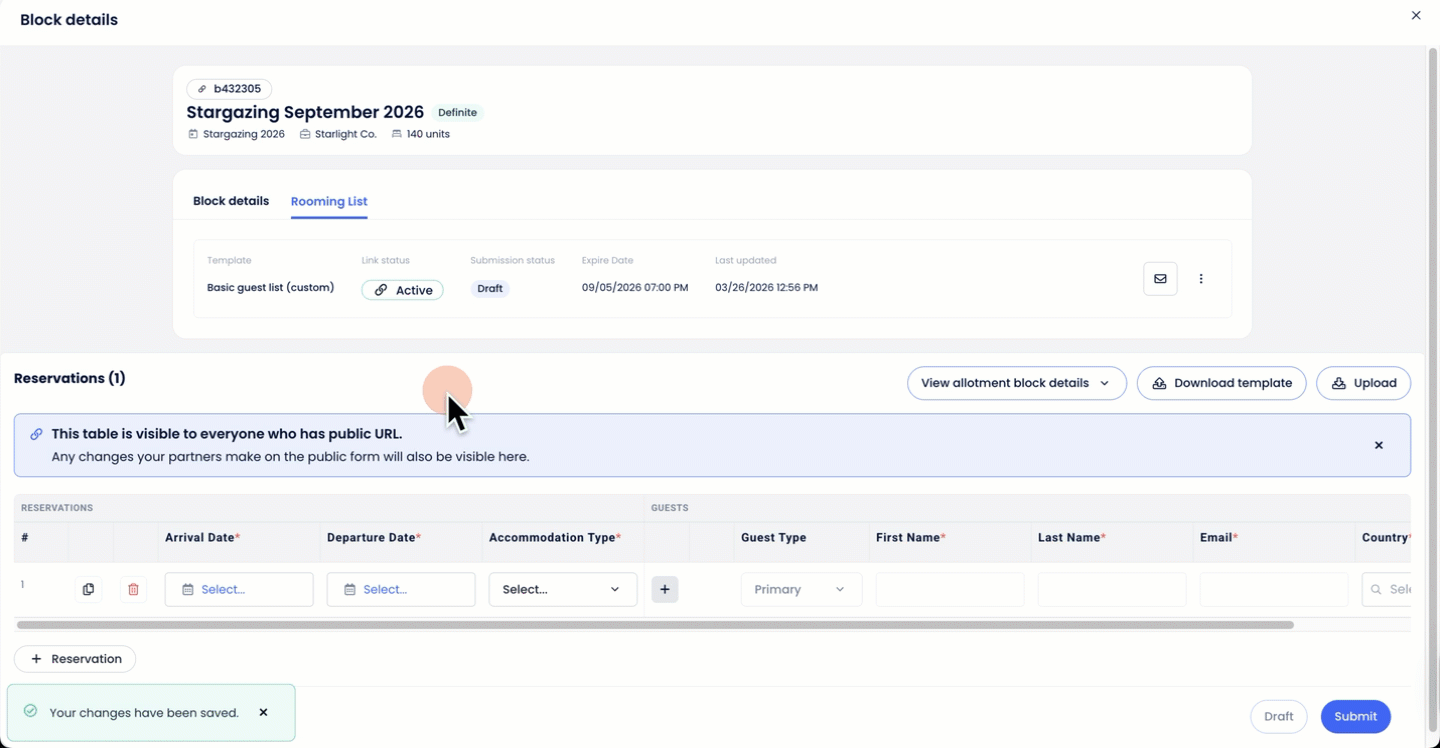This screenshot has height=748, width=1440.
Task: Submit the rooming list
Action: [x=1355, y=716]
